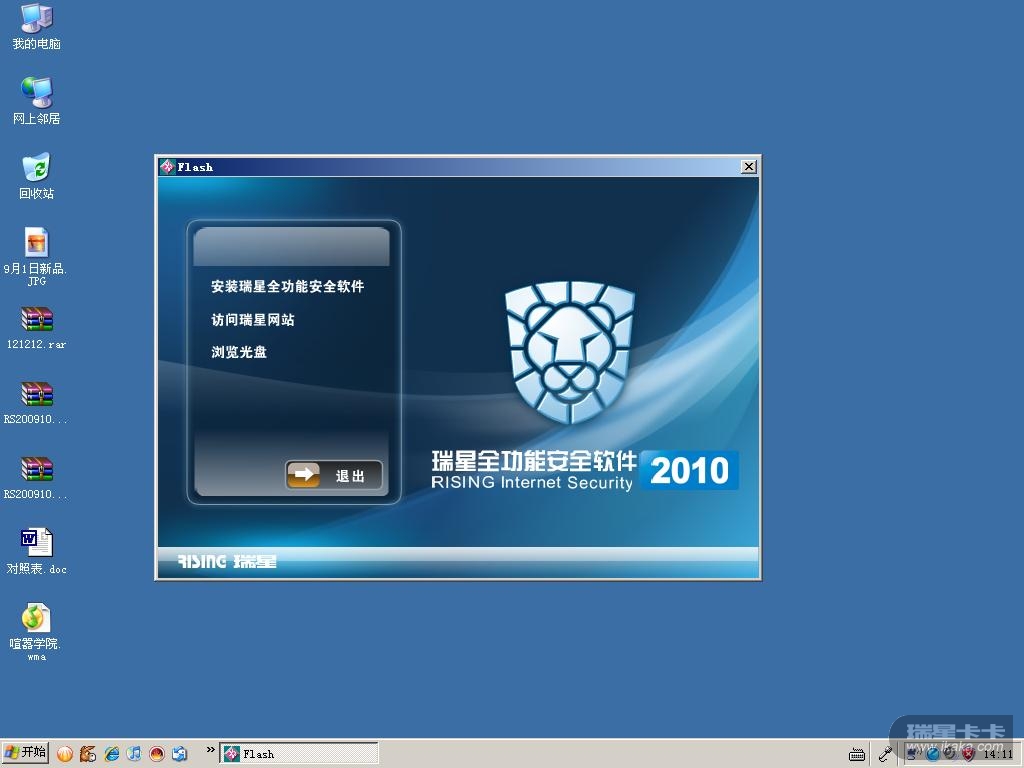Click the Show Desktop quick launch icon
This screenshot has width=1024, height=768.
pyautogui.click(x=180, y=754)
